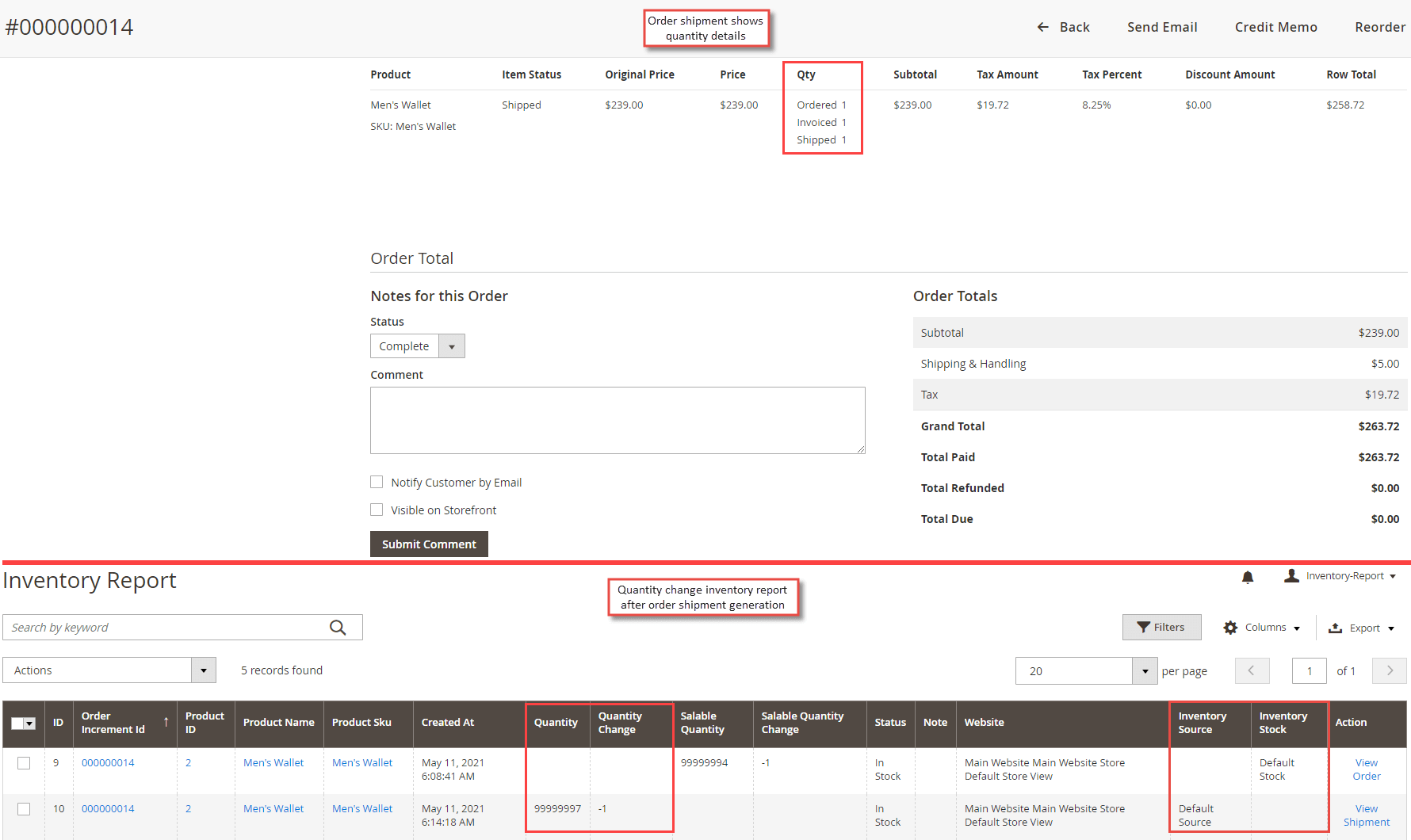Select Credit Memo in the order toolbar
The image size is (1411, 840).
coord(1275,26)
